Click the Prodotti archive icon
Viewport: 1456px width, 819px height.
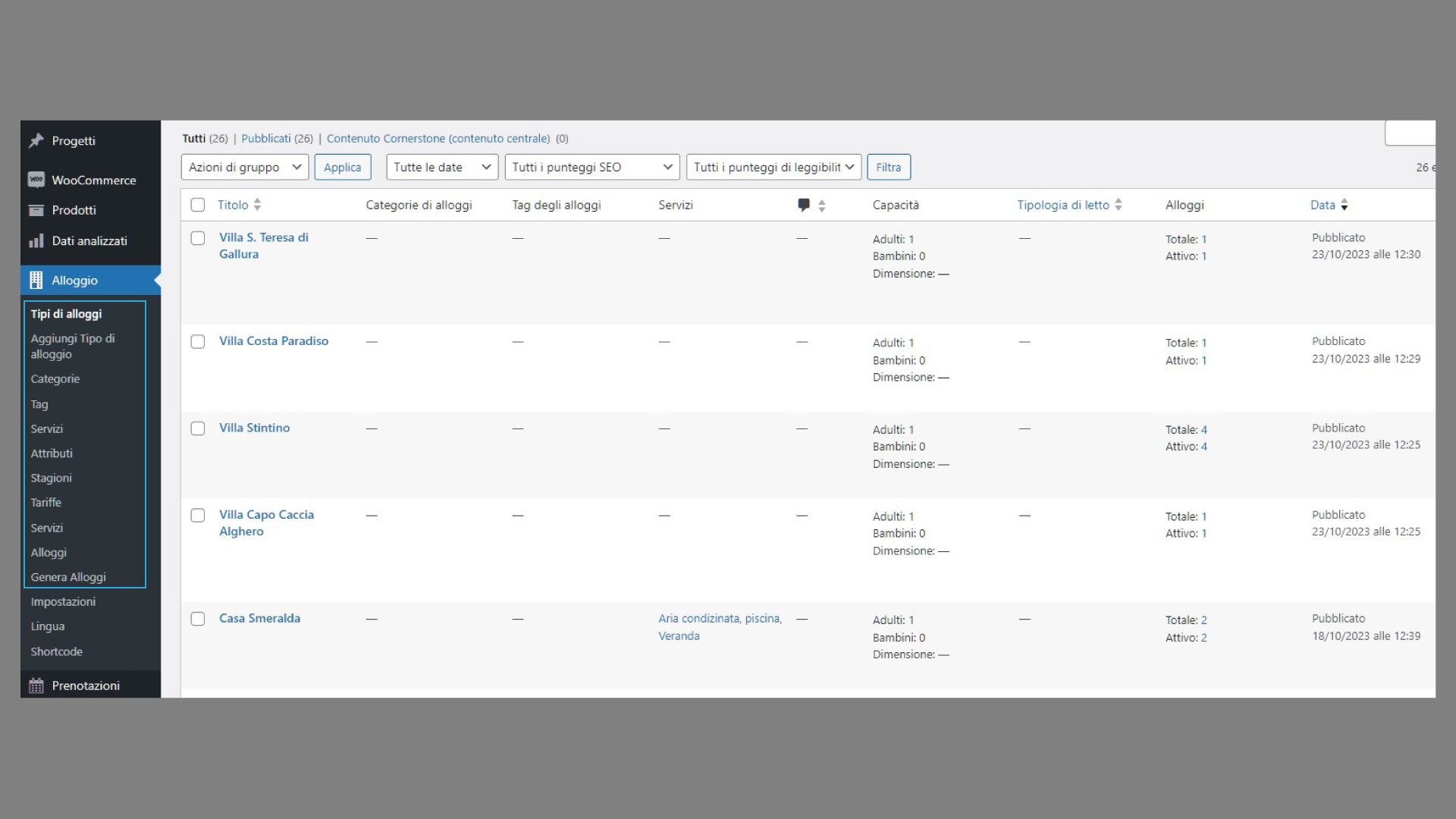tap(36, 210)
